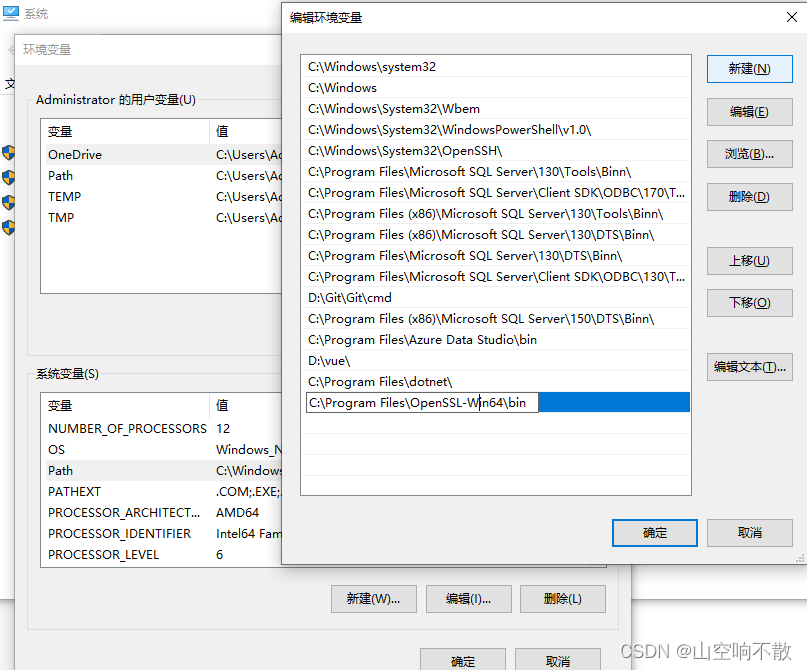Click the 新建(N) button
This screenshot has height=670, width=807.
point(749,69)
